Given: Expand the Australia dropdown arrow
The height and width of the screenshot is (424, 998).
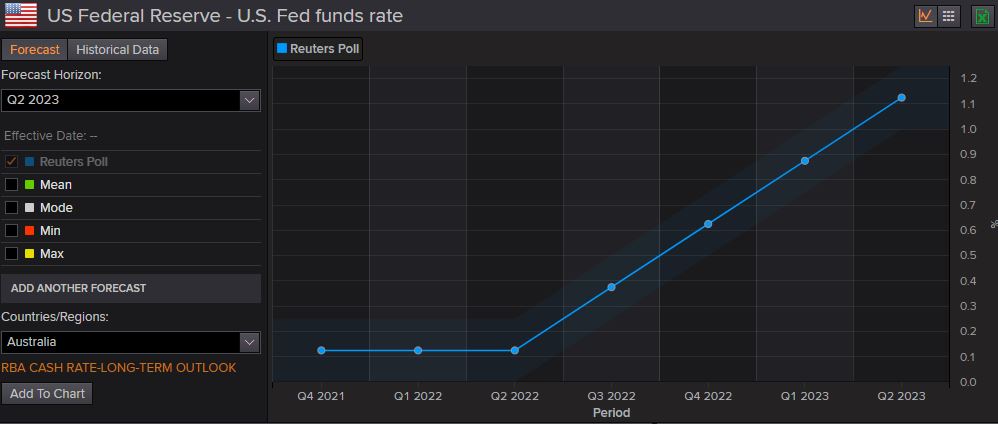Looking at the screenshot, I should (250, 342).
